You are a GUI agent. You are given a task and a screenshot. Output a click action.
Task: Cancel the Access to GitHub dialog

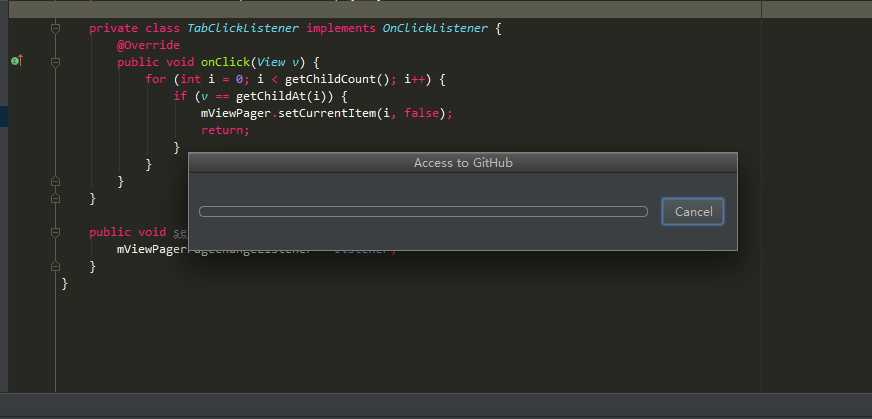[692, 211]
